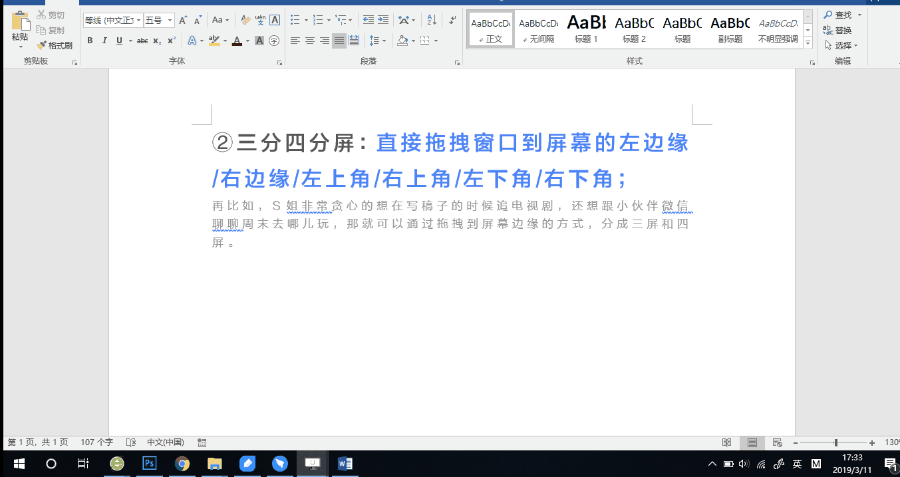Open the Windows Start menu

coord(19,463)
